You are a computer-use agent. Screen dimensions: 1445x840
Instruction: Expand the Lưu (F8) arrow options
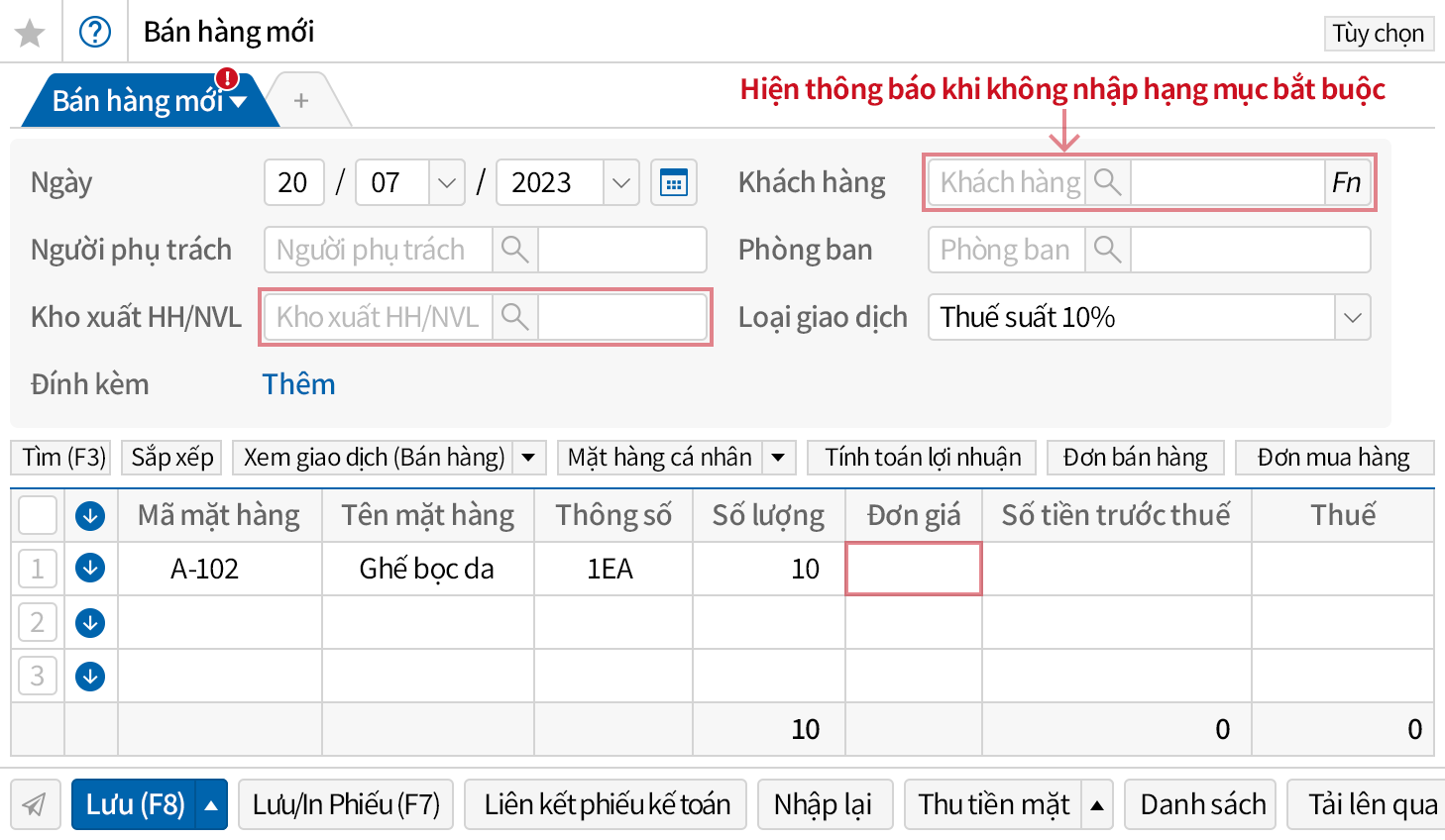[x=211, y=805]
